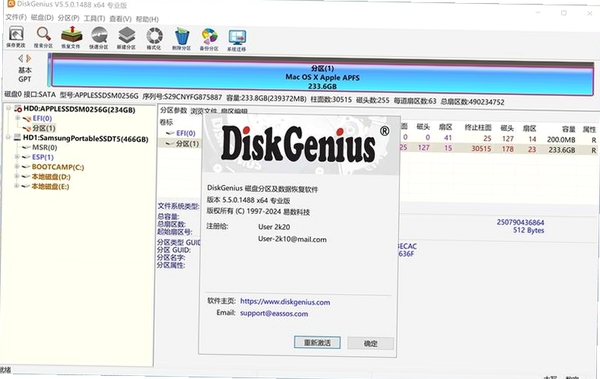Expand the 本地磁盘(E:) tree node
Image resolution: width=600 pixels, height=379 pixels.
(x=16, y=186)
